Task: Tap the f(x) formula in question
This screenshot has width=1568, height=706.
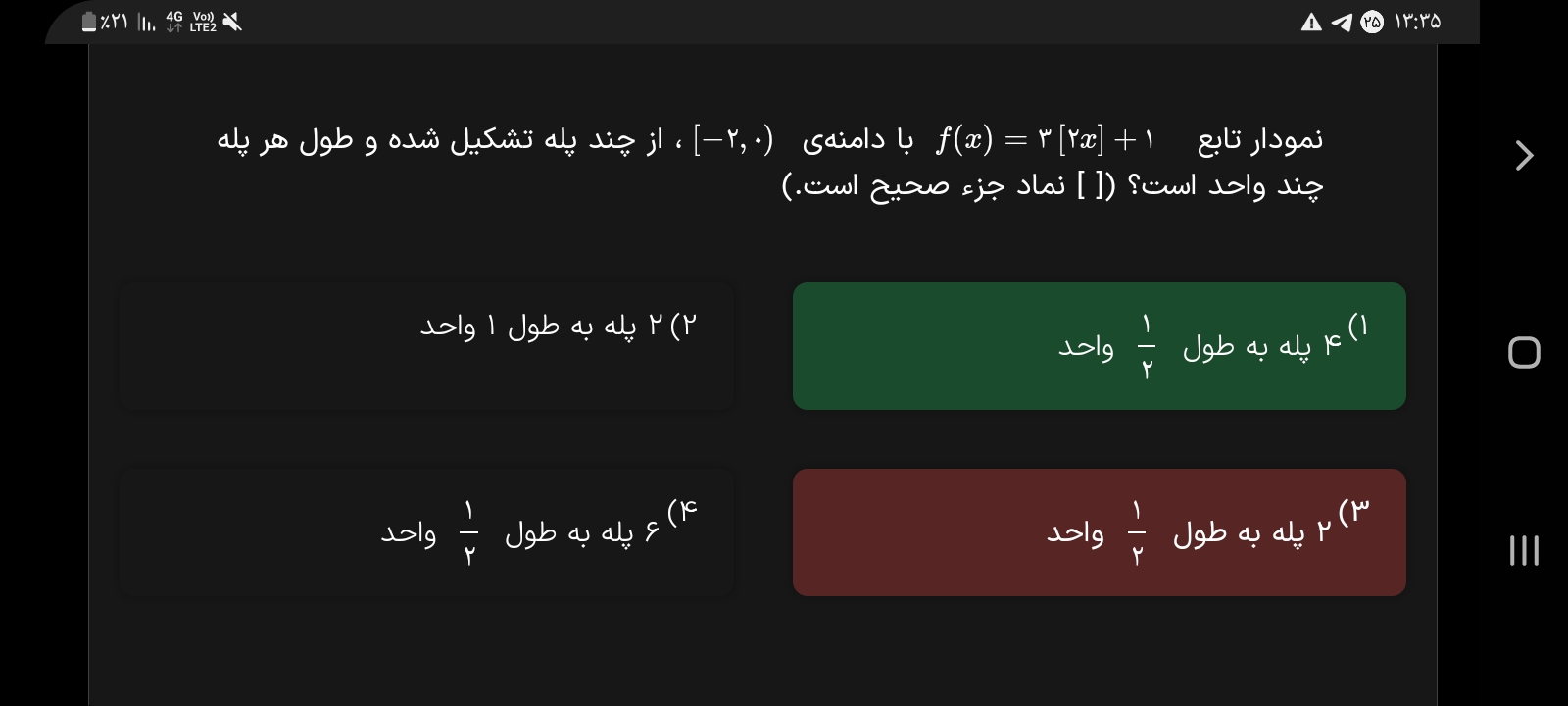Action: 1046,140
